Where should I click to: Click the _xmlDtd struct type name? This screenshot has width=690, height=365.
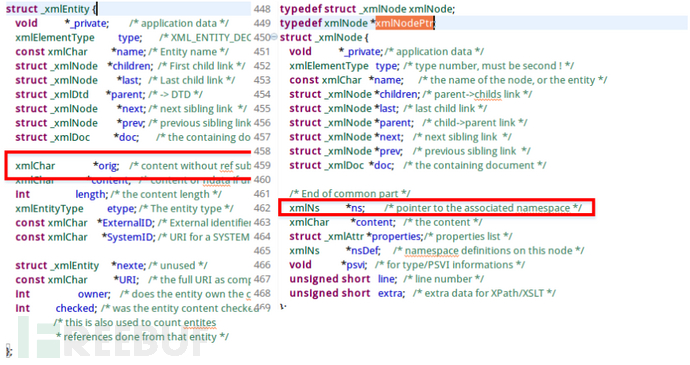(70, 95)
